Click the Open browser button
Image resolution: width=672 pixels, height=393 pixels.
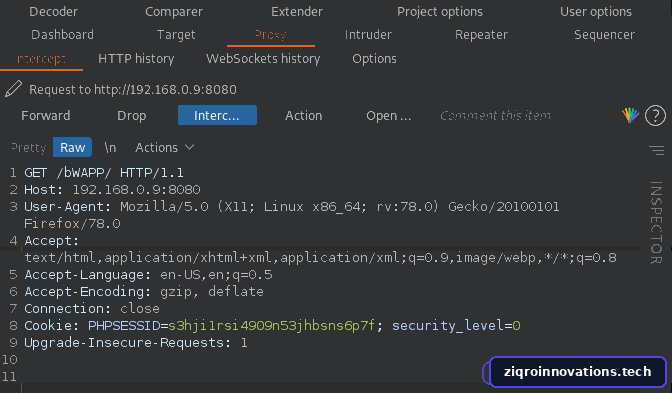pos(388,115)
